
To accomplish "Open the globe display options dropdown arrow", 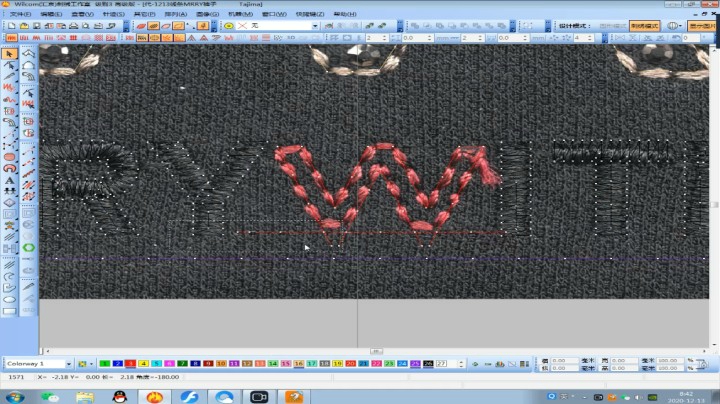I will coord(680,26).
